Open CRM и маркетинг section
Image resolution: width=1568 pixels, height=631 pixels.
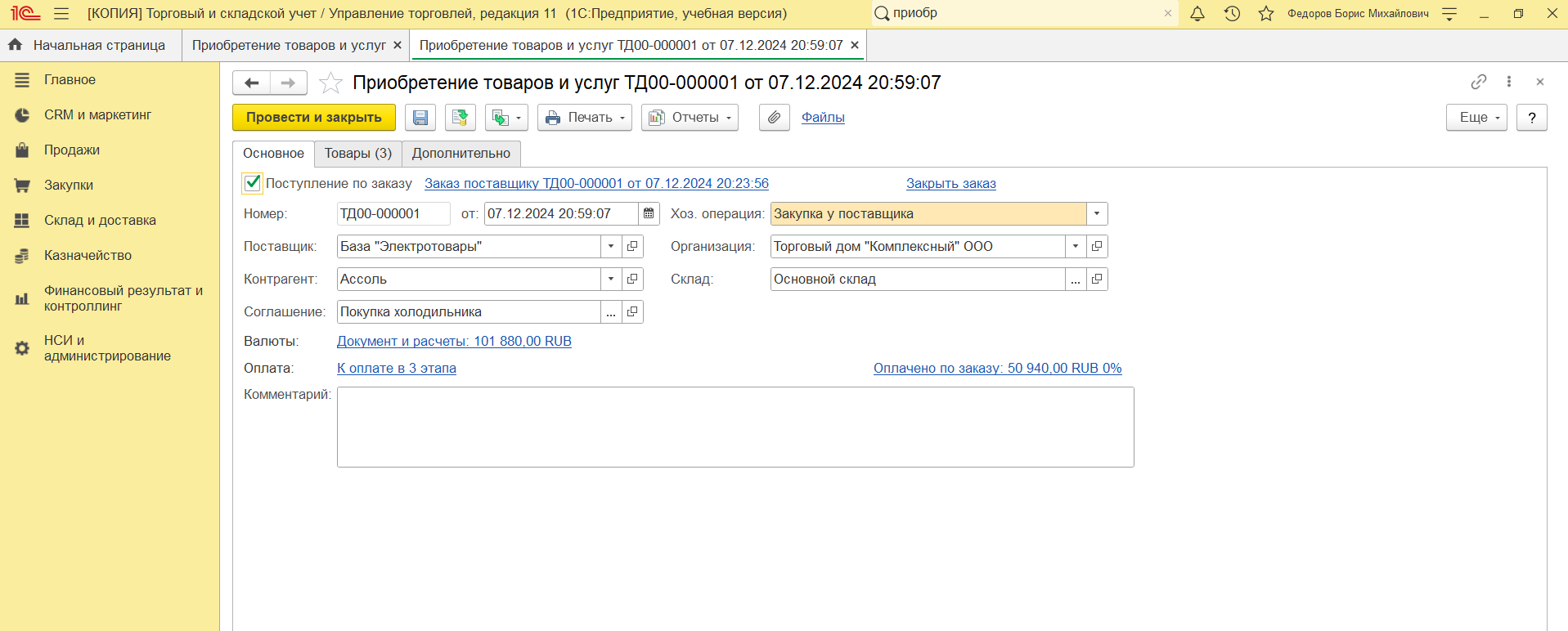(x=97, y=115)
